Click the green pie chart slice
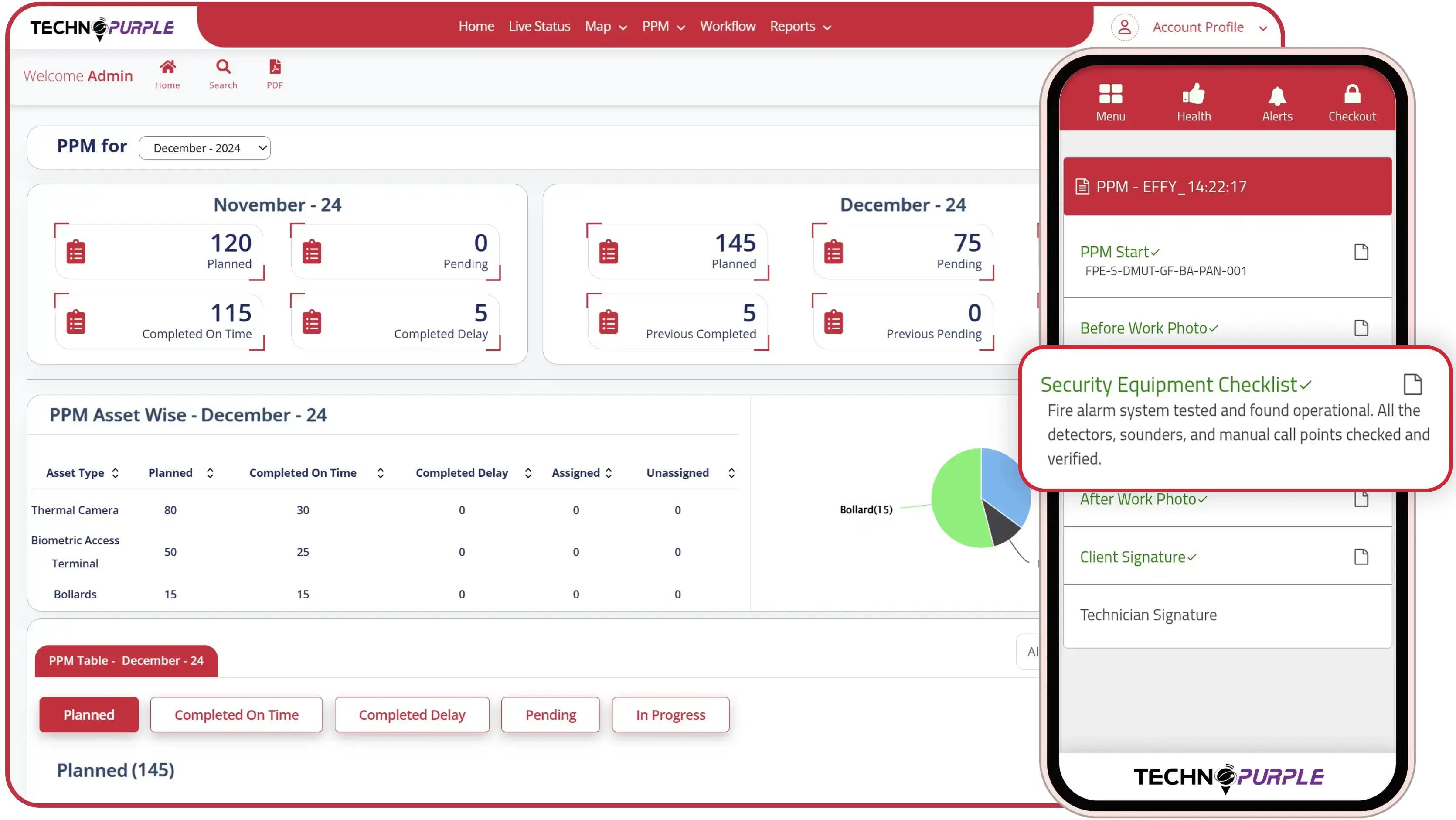This screenshot has height=820, width=1456. point(957,500)
